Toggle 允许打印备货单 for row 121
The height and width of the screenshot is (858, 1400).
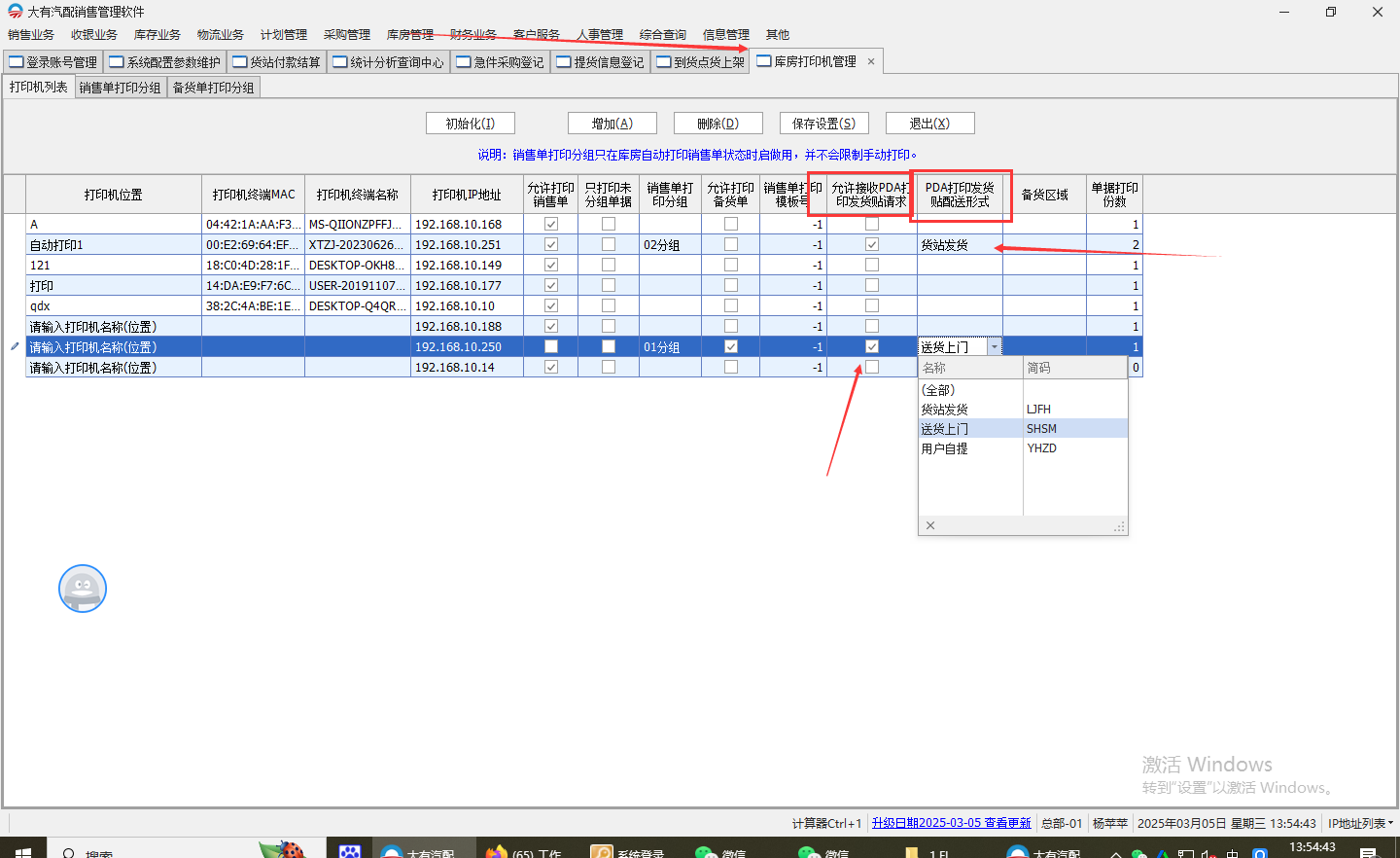[x=731, y=265]
